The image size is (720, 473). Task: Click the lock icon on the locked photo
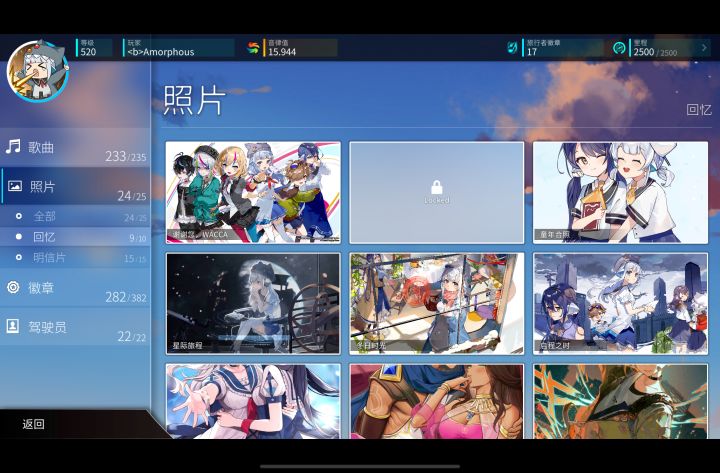pyautogui.click(x=437, y=187)
